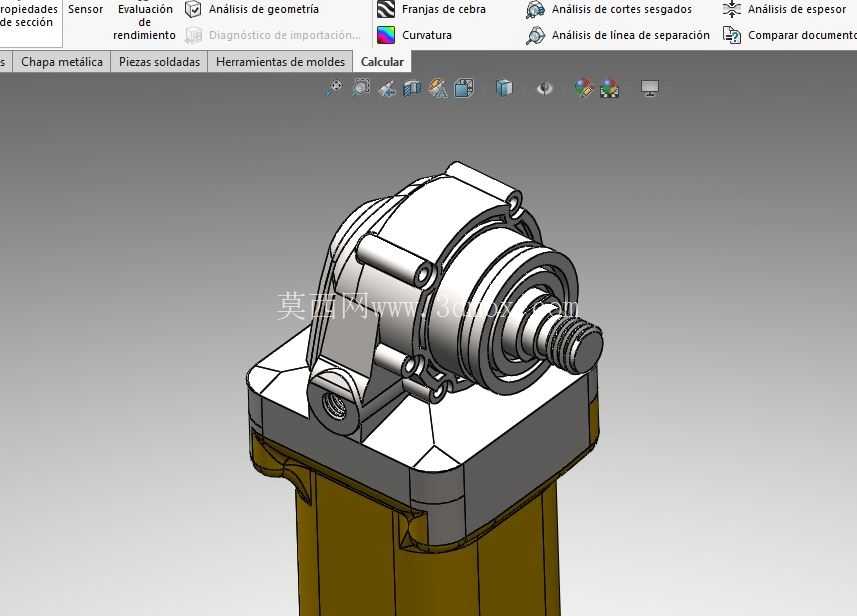Start Análisis de cortes sesgados
Screen dimensions: 857x616
coord(609,9)
